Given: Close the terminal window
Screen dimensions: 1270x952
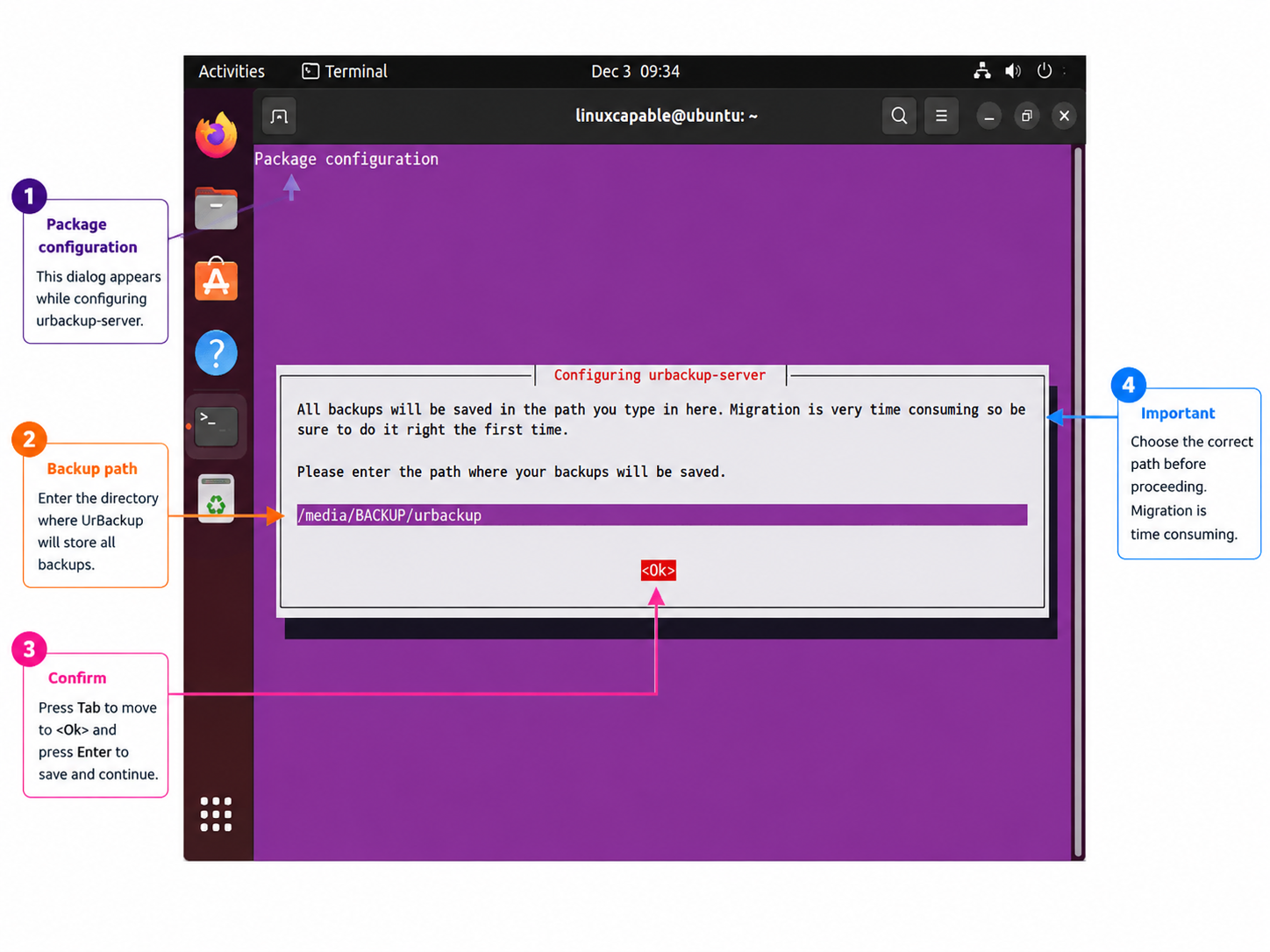Looking at the screenshot, I should 1064,116.
